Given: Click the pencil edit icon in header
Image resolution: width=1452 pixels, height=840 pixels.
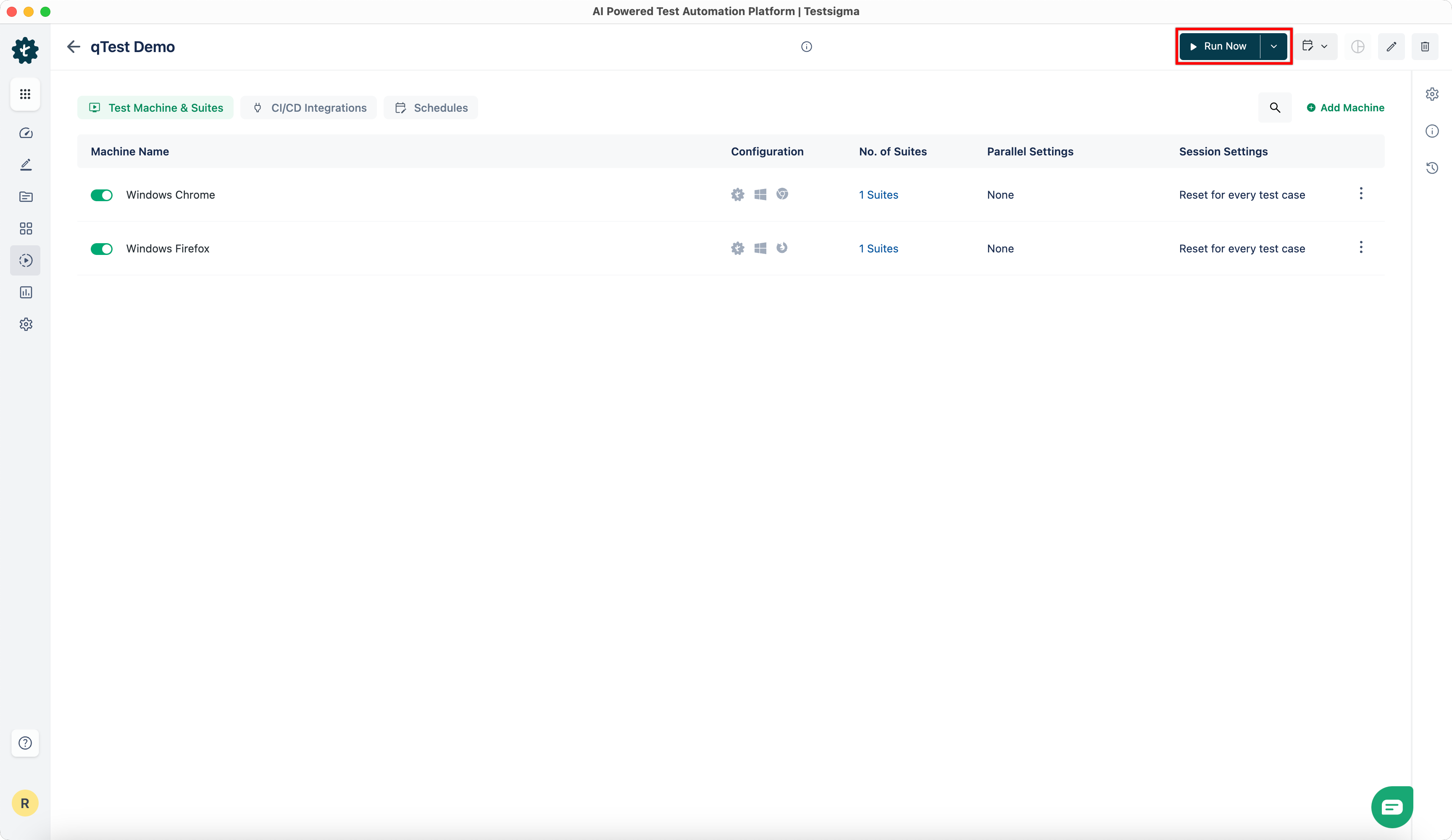Looking at the screenshot, I should tap(1391, 47).
